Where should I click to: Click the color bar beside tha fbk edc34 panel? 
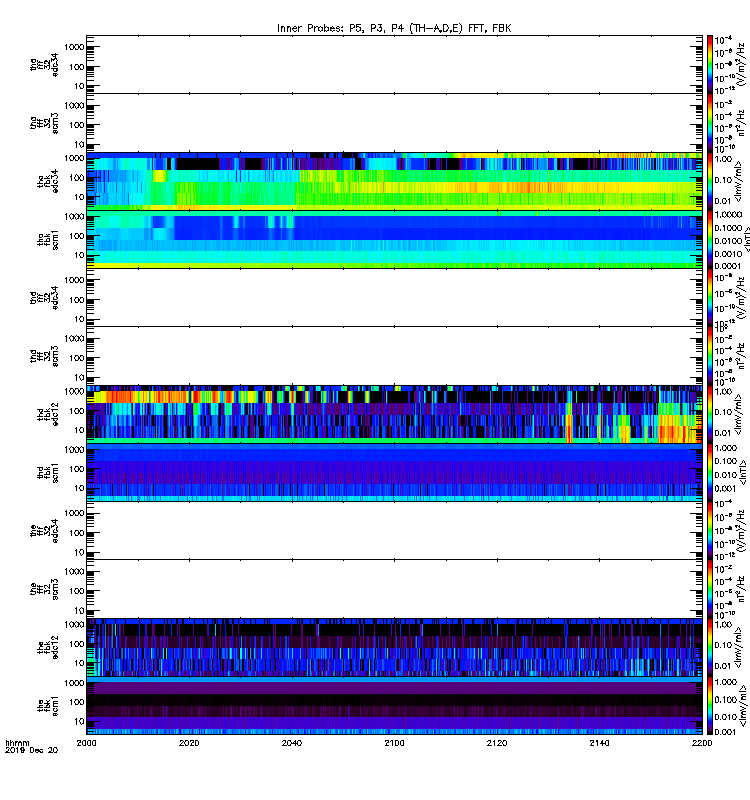pyautogui.click(x=710, y=181)
